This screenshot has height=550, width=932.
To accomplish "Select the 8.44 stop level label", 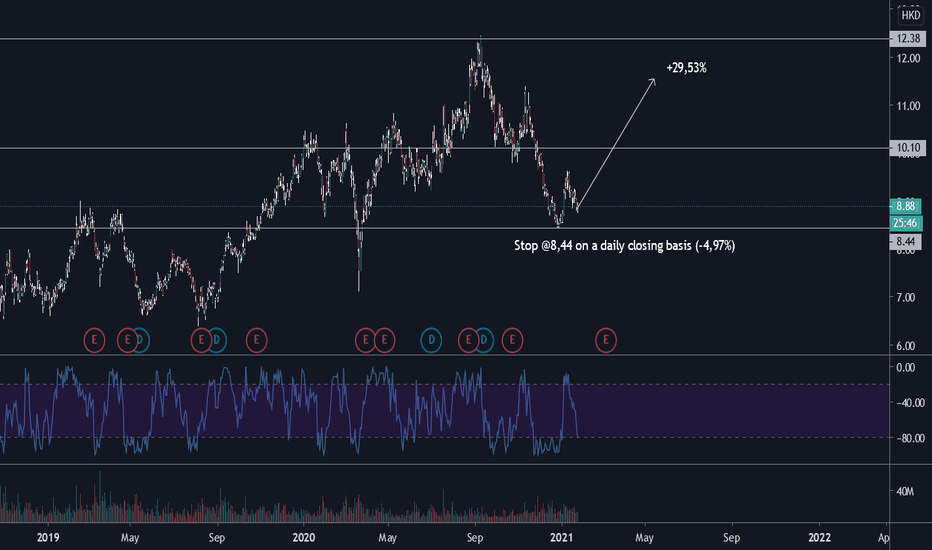I will coord(905,241).
